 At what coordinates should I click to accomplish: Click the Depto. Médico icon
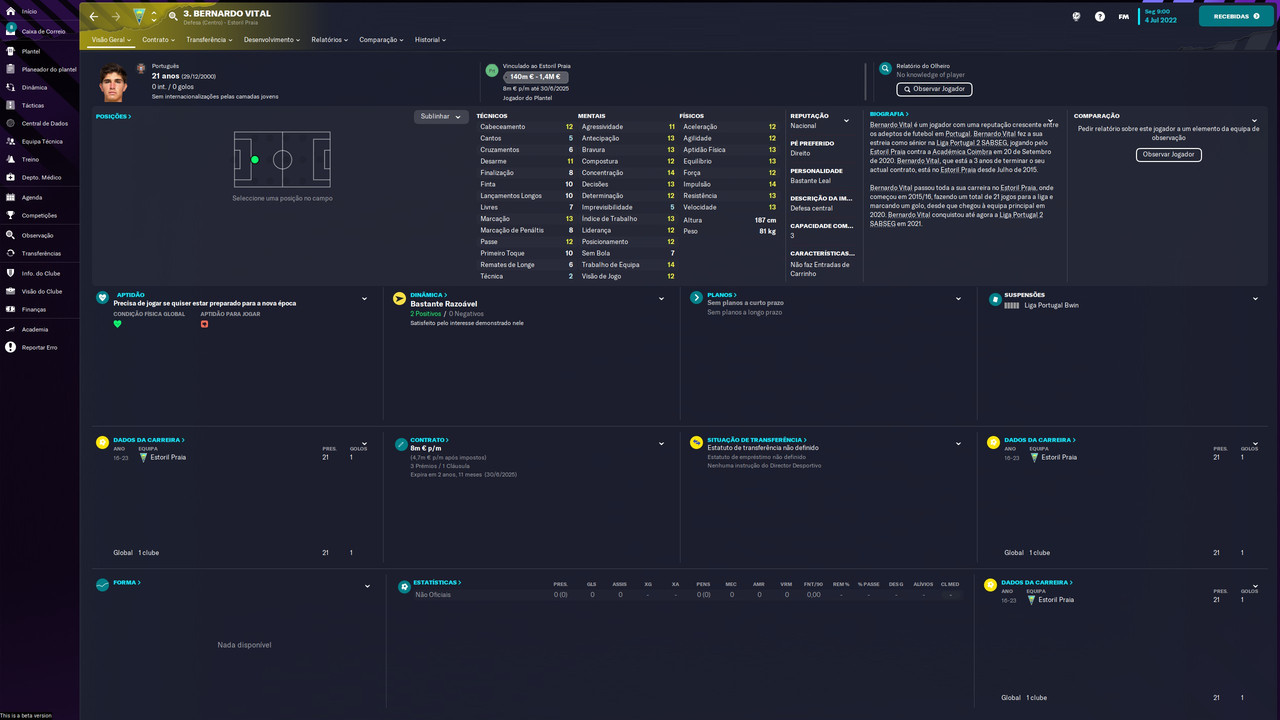(10, 177)
